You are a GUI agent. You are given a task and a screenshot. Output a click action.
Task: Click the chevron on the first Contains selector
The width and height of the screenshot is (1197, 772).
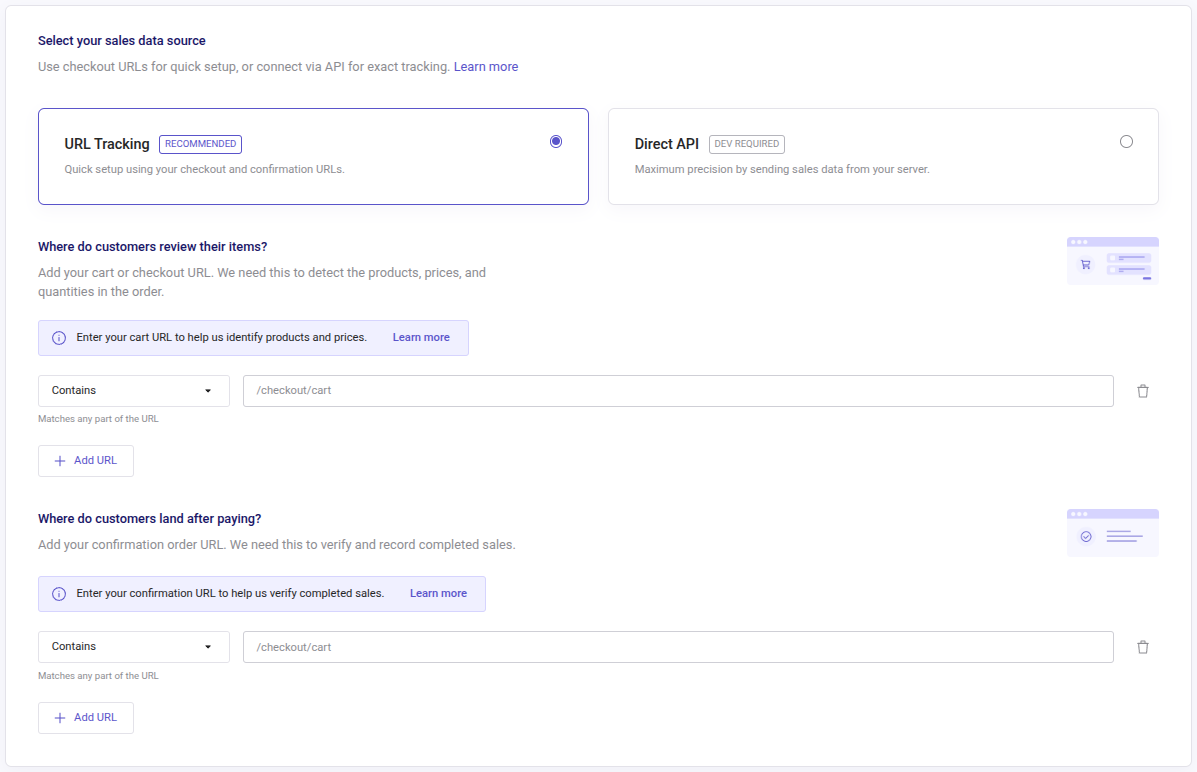208,390
